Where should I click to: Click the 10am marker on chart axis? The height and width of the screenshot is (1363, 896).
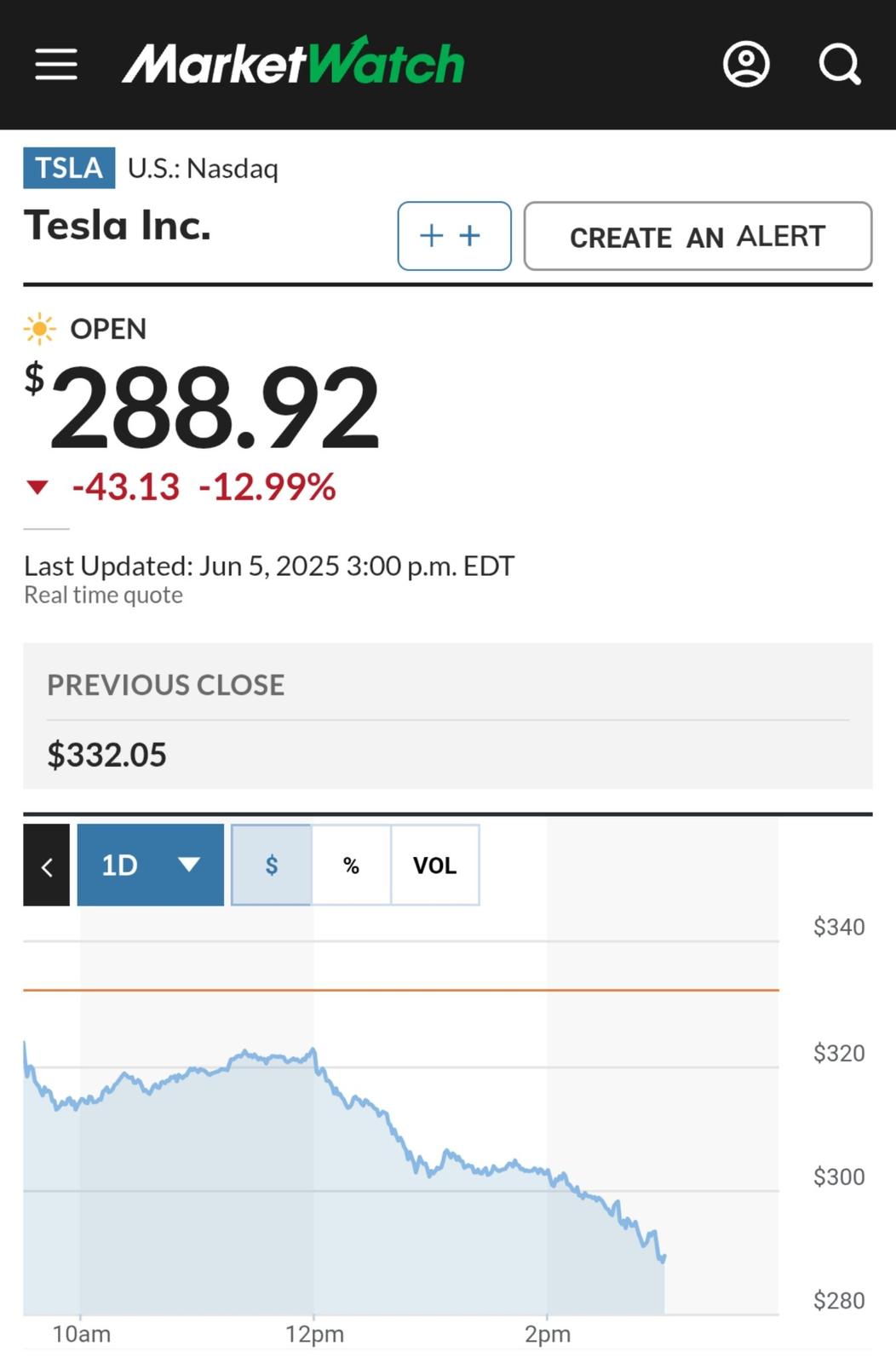(x=81, y=1334)
